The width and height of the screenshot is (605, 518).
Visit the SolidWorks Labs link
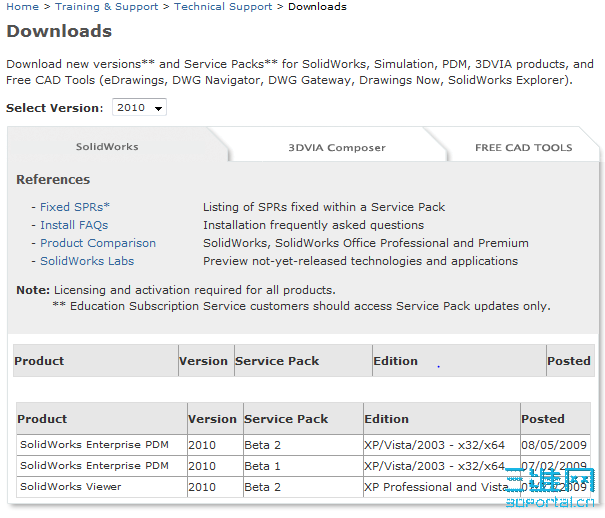tap(87, 261)
